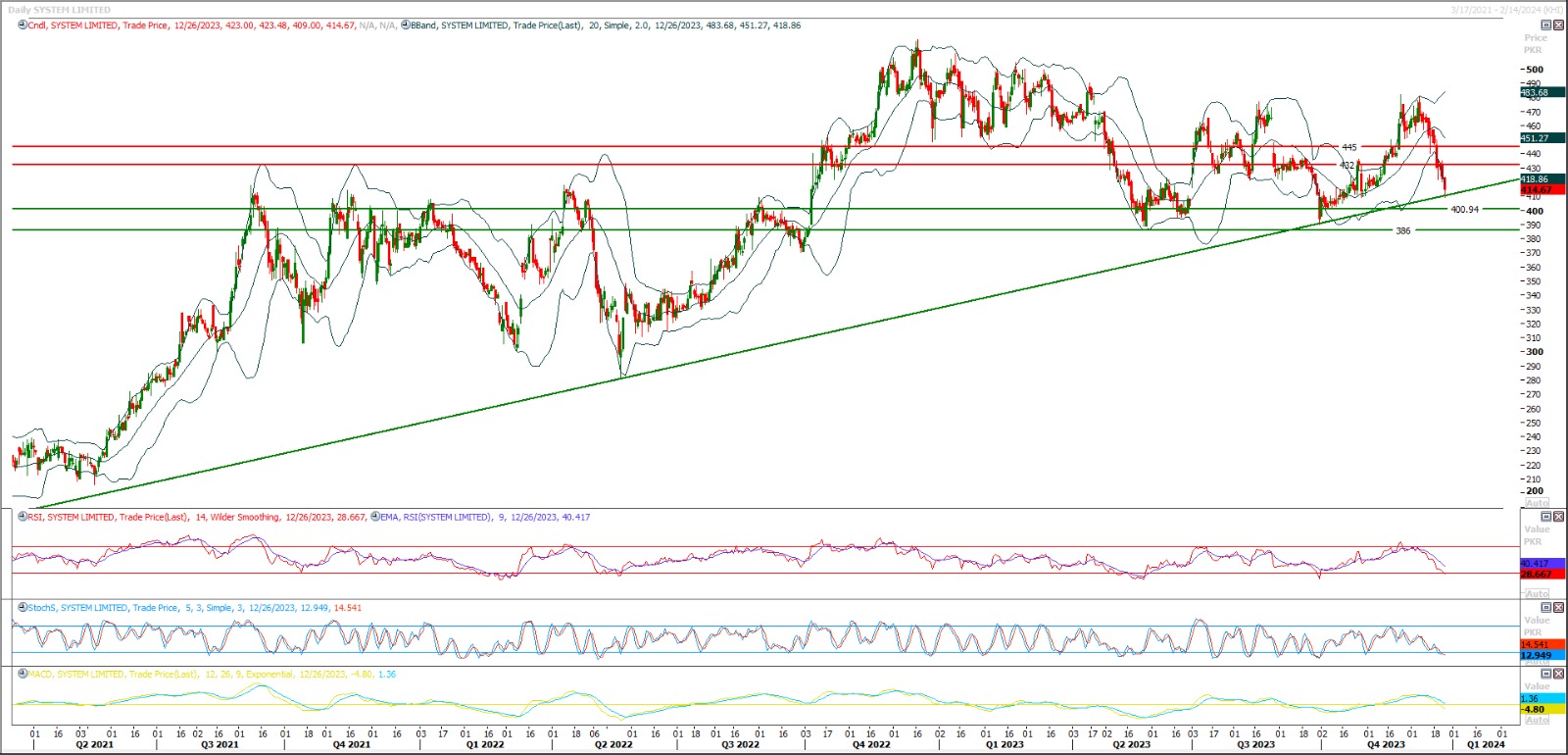Close the MACD indicator pane

(1559, 674)
